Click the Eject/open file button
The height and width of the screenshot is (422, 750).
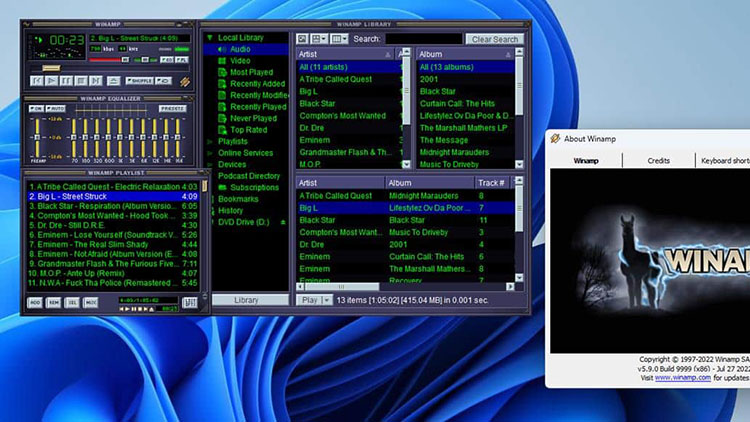(x=113, y=81)
